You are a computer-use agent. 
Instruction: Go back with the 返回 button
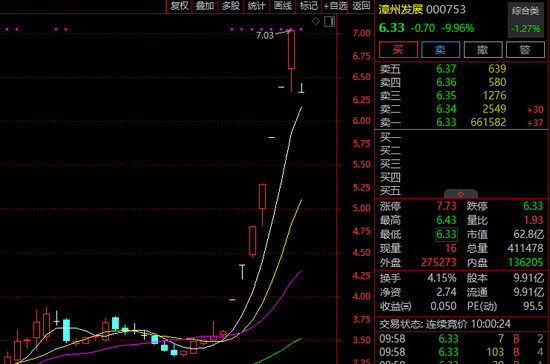[361, 6]
